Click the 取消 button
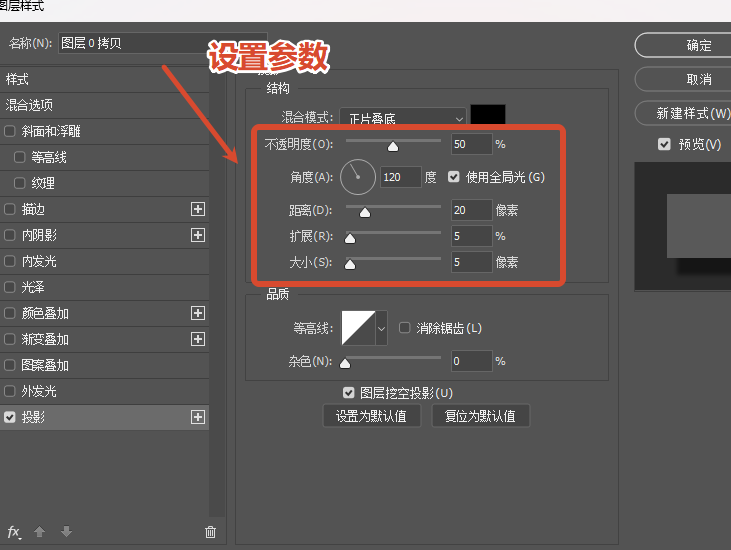 pyautogui.click(x=683, y=79)
